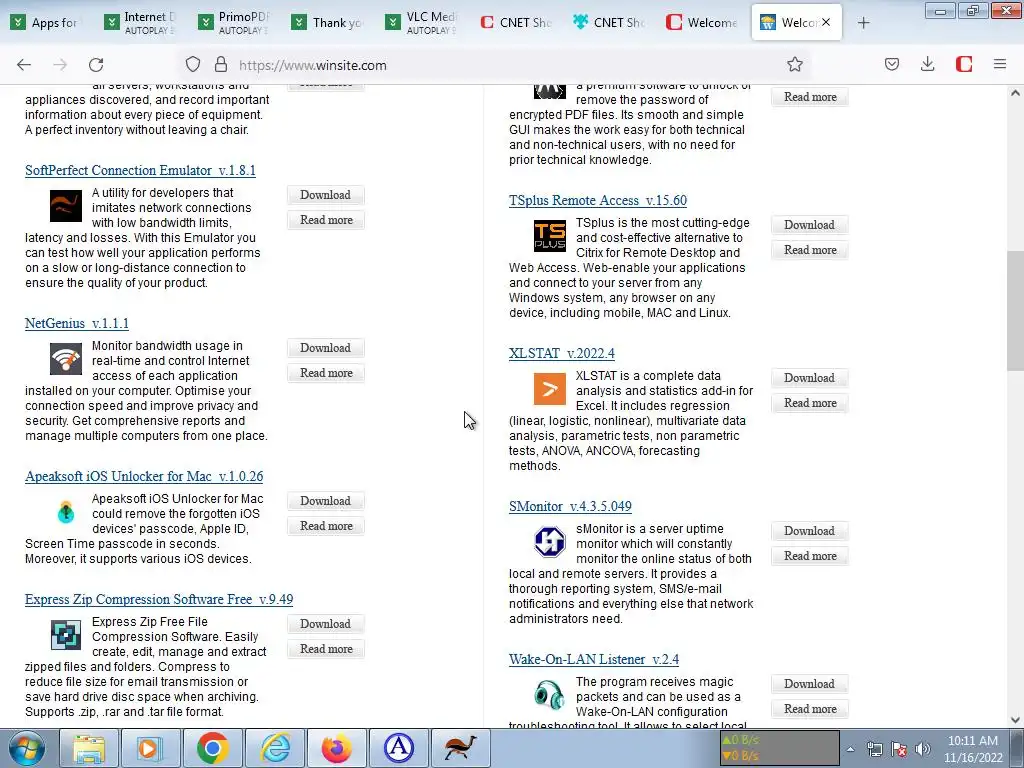Read more about SoftPerfect Connection Emulator

(326, 220)
